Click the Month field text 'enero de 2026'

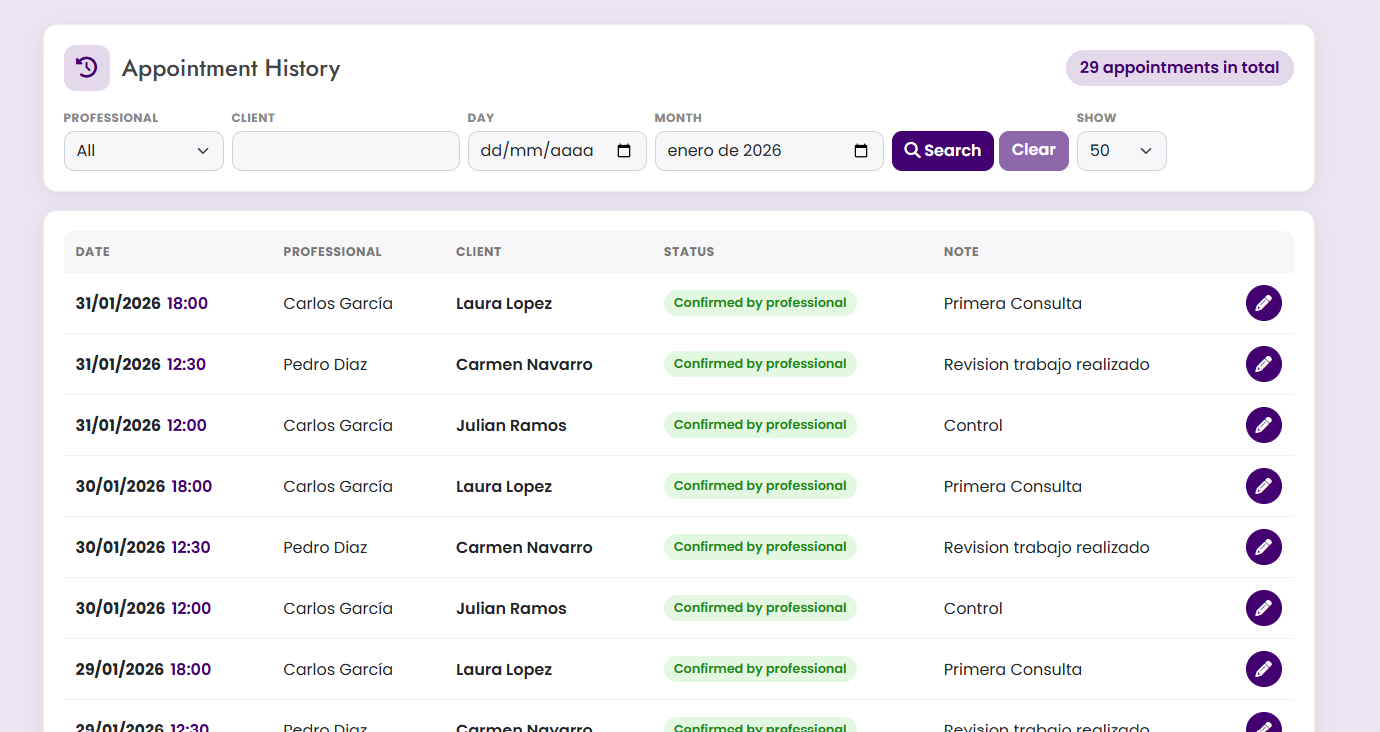point(725,151)
